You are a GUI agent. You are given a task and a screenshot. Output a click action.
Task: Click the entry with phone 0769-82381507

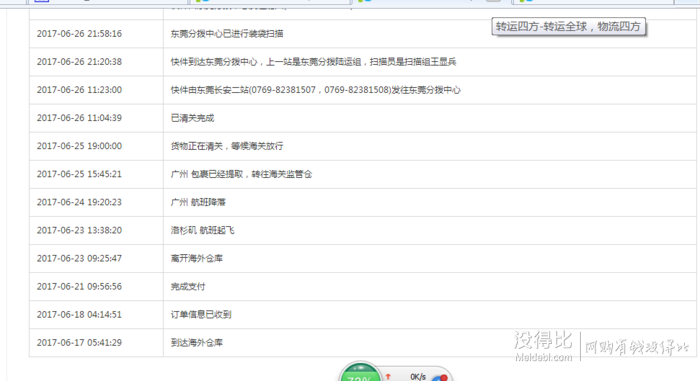(x=315, y=90)
